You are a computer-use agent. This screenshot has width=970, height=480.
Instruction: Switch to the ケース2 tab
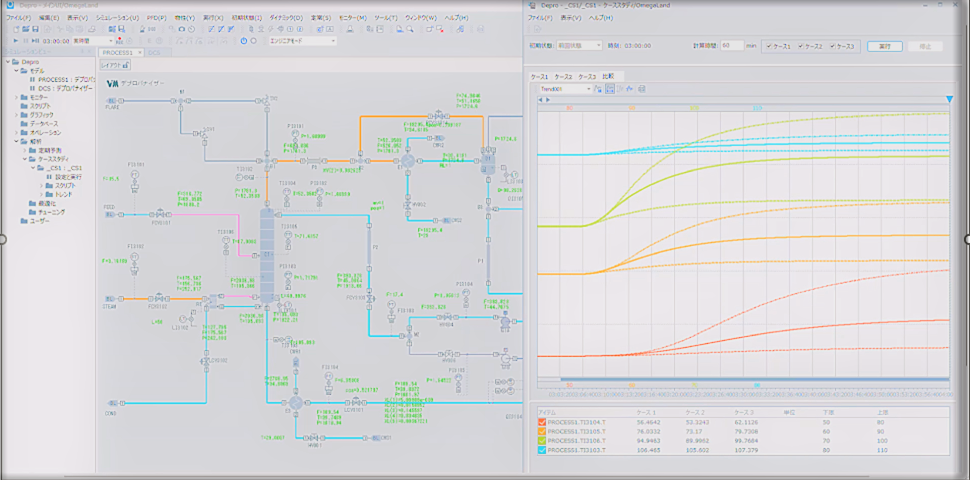point(563,76)
